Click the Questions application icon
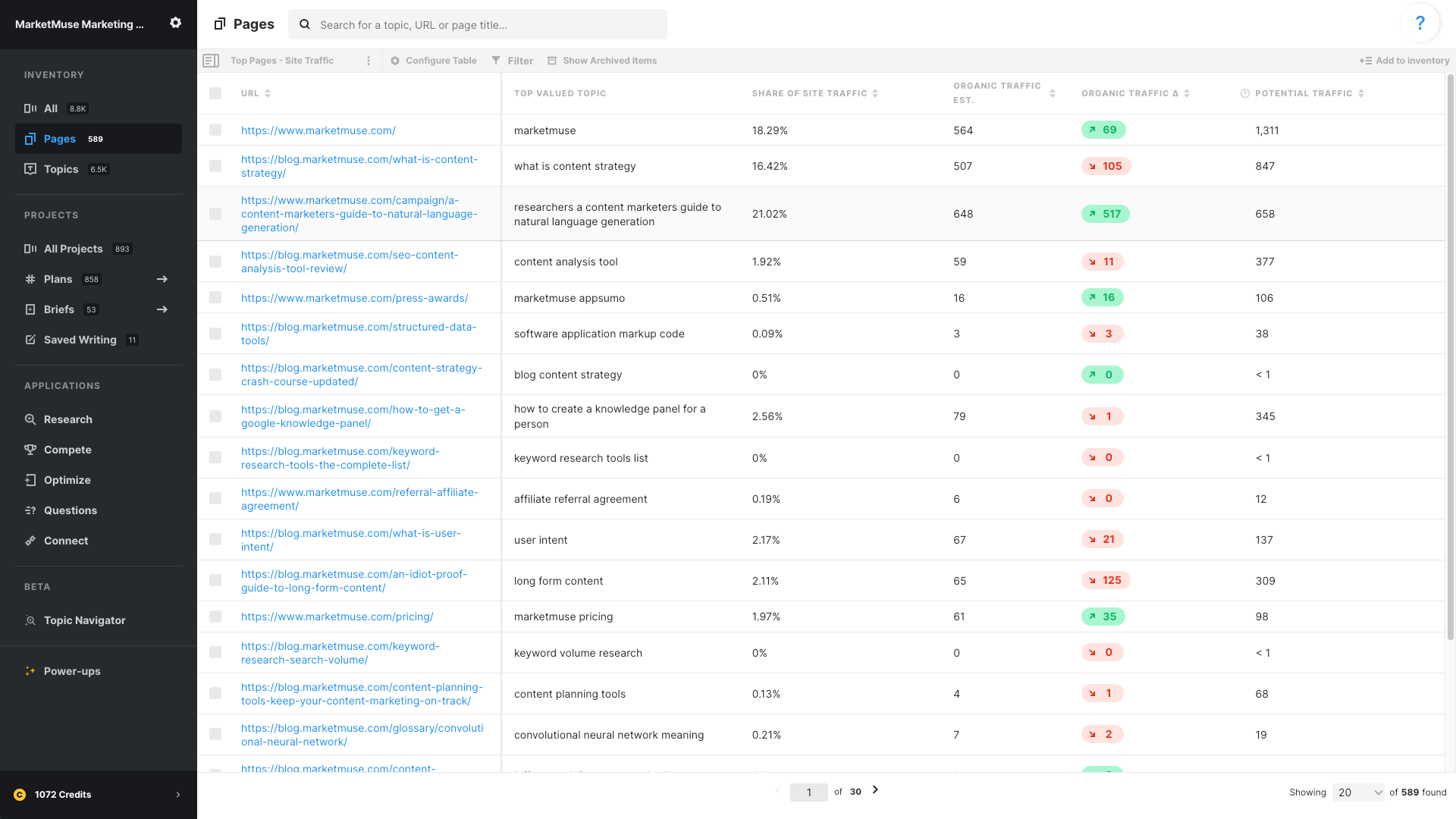This screenshot has height=819, width=1456. (30, 510)
